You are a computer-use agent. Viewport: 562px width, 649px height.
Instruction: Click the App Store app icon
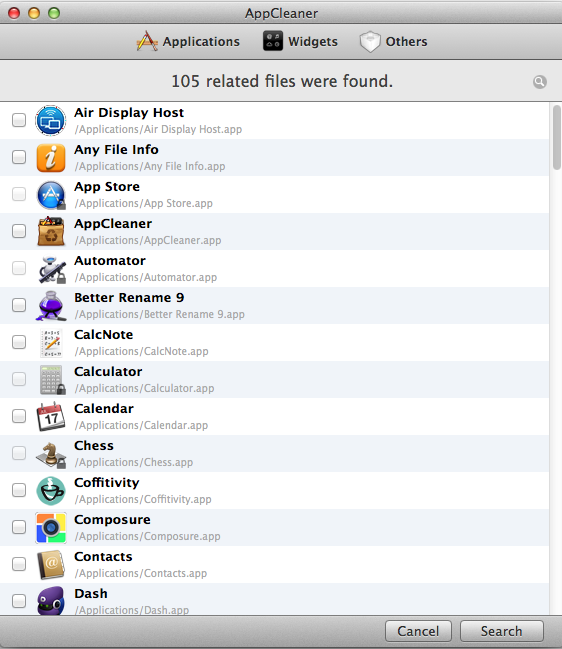click(50, 195)
